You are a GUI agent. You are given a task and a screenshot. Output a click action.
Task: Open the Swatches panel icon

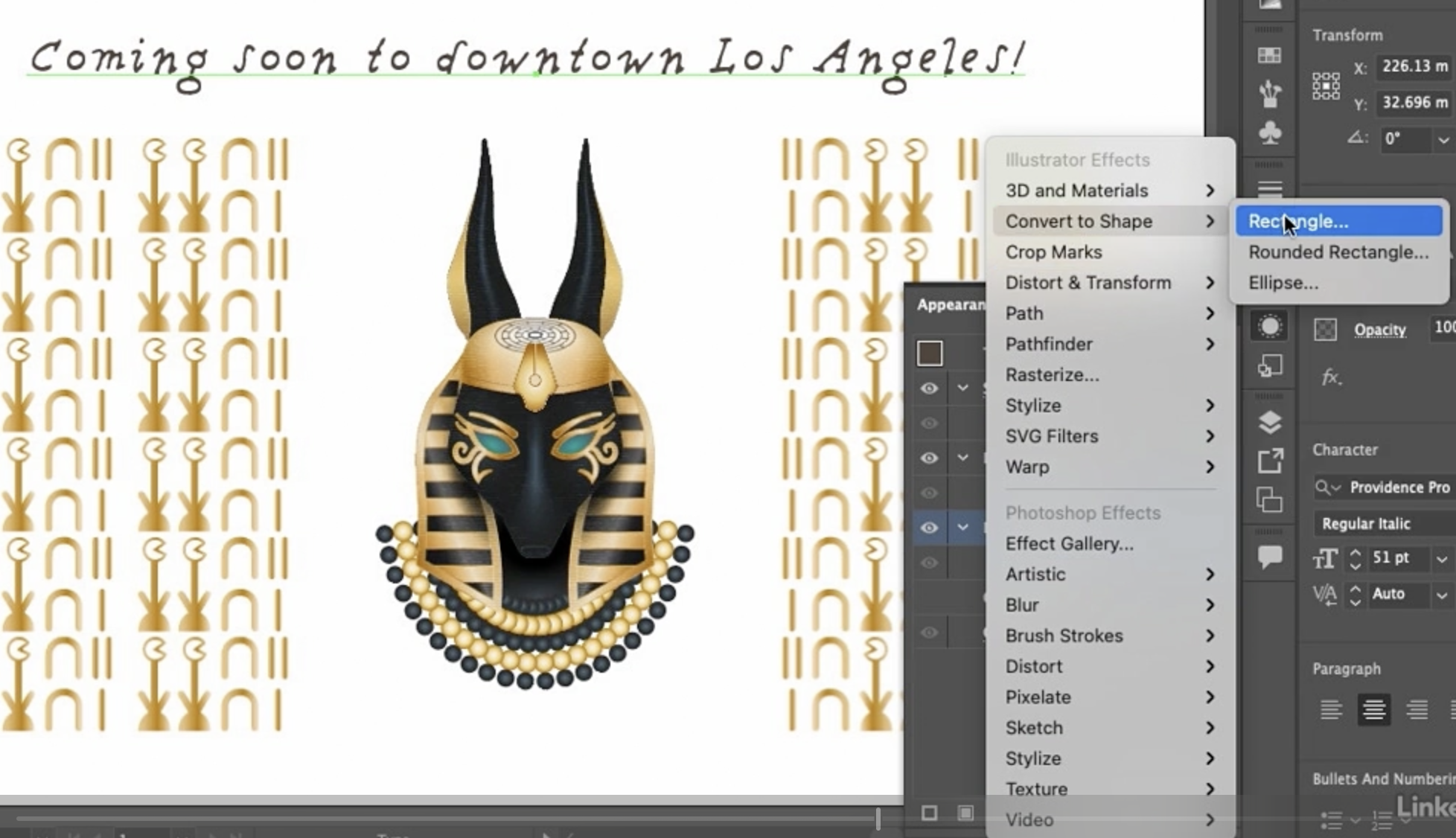[1269, 55]
